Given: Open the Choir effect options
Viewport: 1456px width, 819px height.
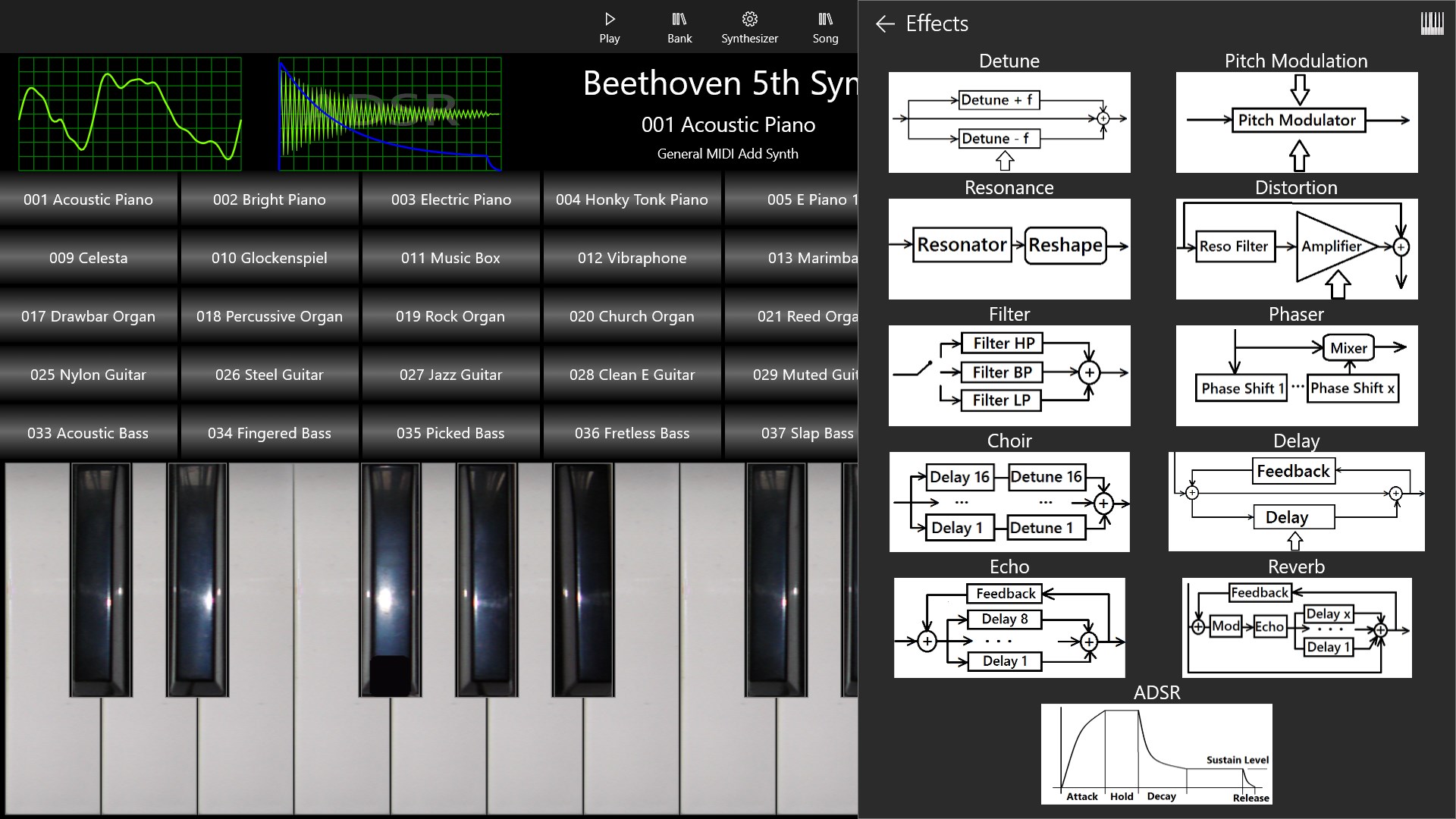Looking at the screenshot, I should pyautogui.click(x=1009, y=502).
